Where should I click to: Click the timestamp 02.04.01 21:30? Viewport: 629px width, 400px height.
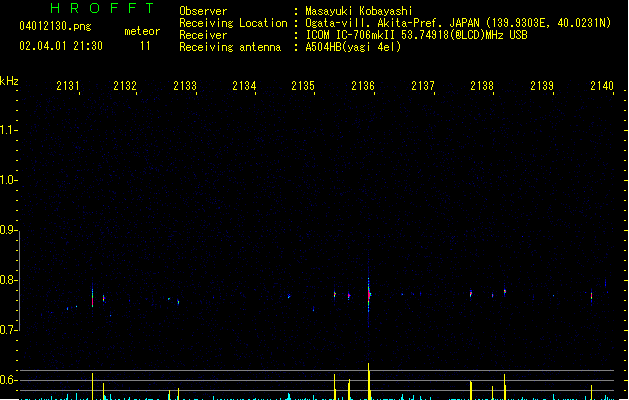pyautogui.click(x=61, y=46)
